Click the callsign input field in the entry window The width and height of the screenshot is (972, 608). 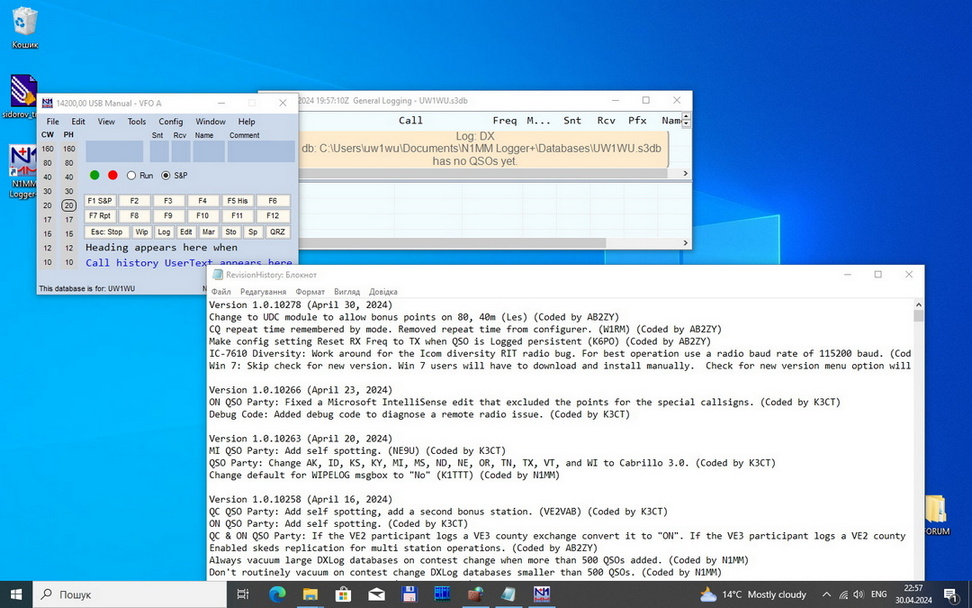coord(114,151)
